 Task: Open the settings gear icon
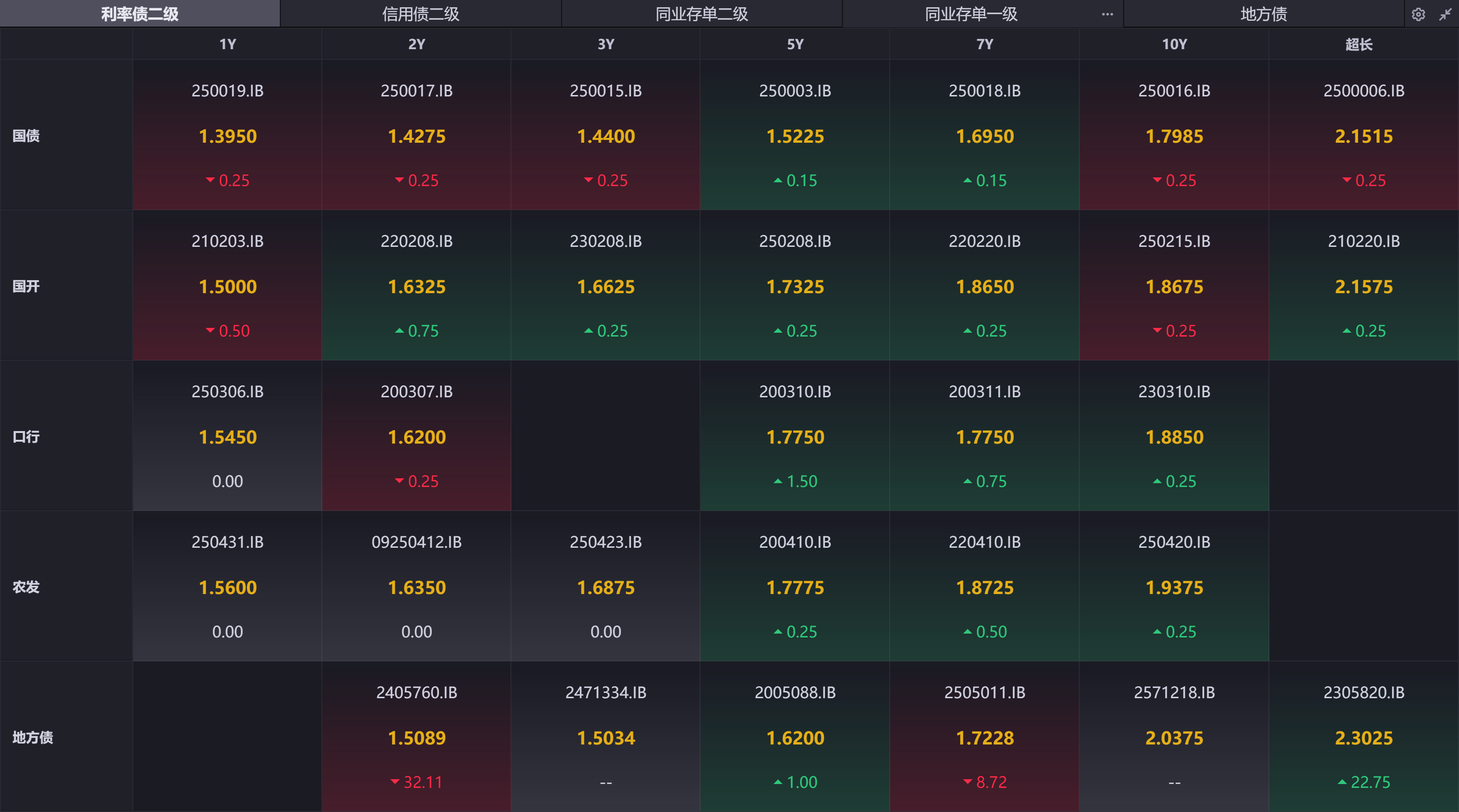click(x=1418, y=14)
